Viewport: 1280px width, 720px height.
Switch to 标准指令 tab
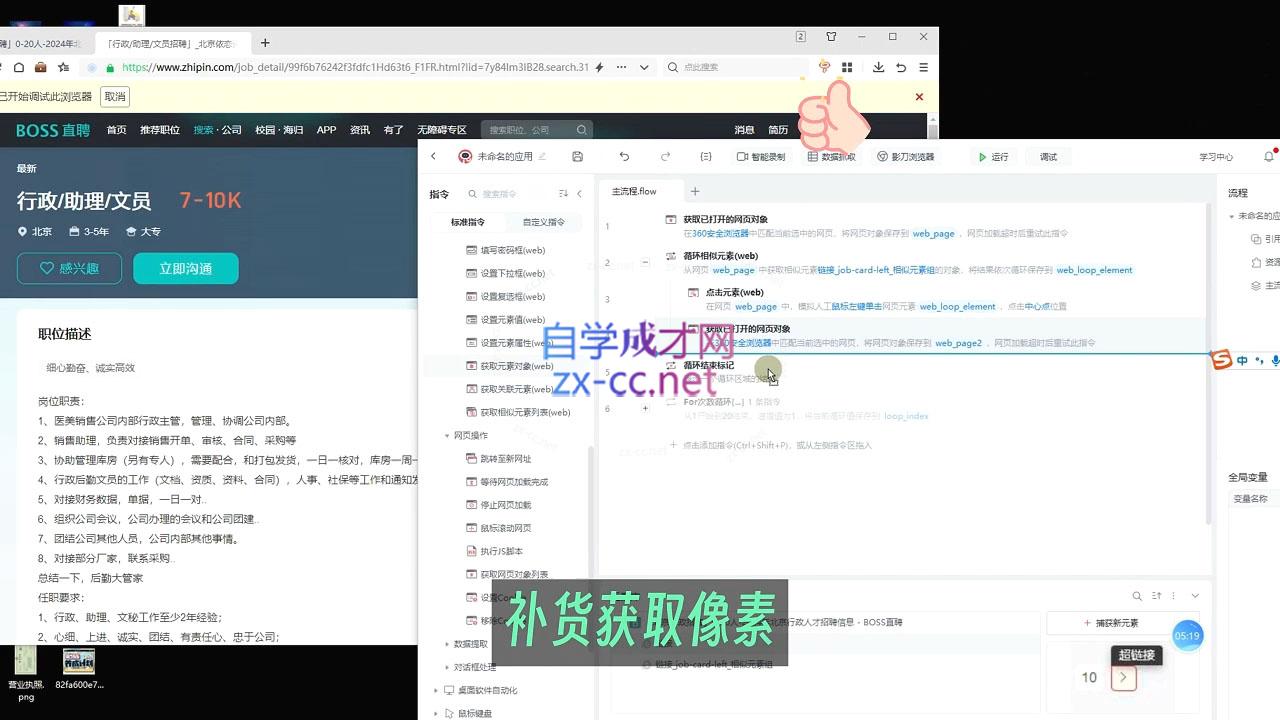[x=468, y=222]
